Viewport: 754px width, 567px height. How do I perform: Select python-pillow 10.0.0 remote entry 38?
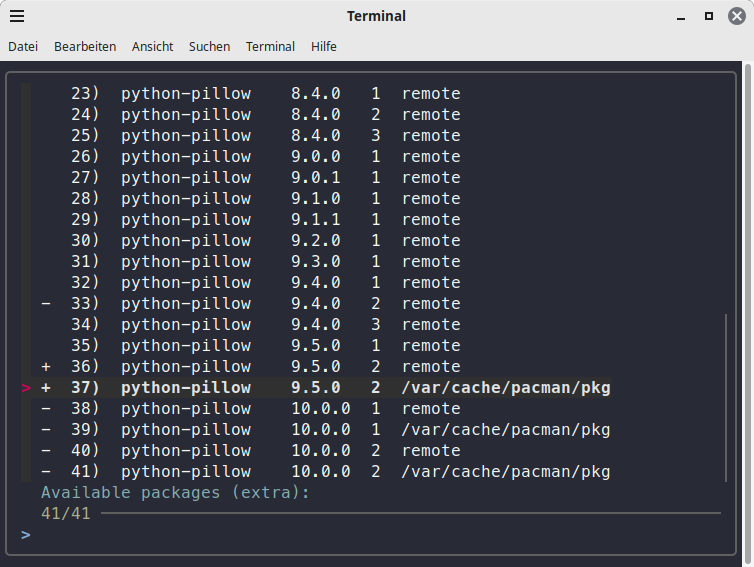[186, 409]
